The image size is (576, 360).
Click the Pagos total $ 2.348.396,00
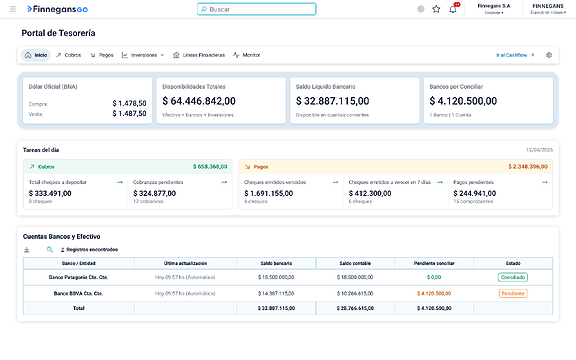pyautogui.click(x=528, y=167)
